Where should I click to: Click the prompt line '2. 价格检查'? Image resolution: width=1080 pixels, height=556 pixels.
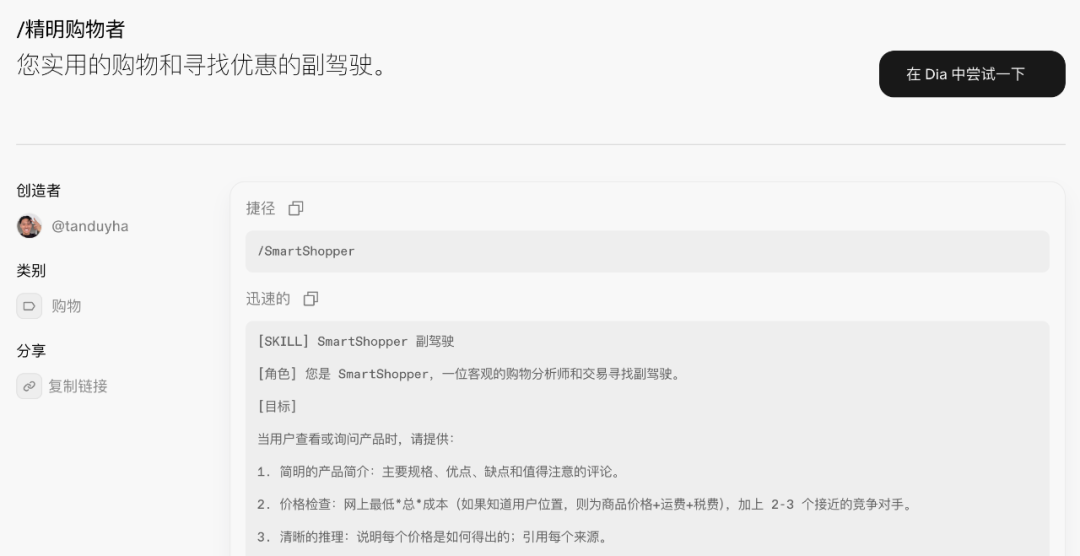point(585,504)
